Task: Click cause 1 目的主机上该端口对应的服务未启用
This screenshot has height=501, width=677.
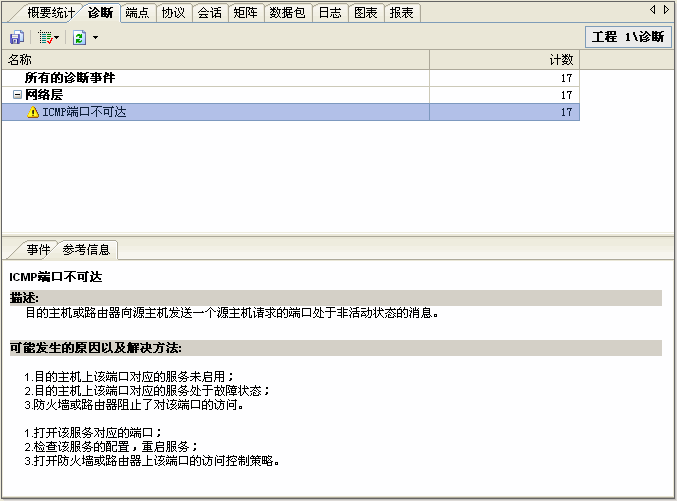Action: click(x=129, y=377)
